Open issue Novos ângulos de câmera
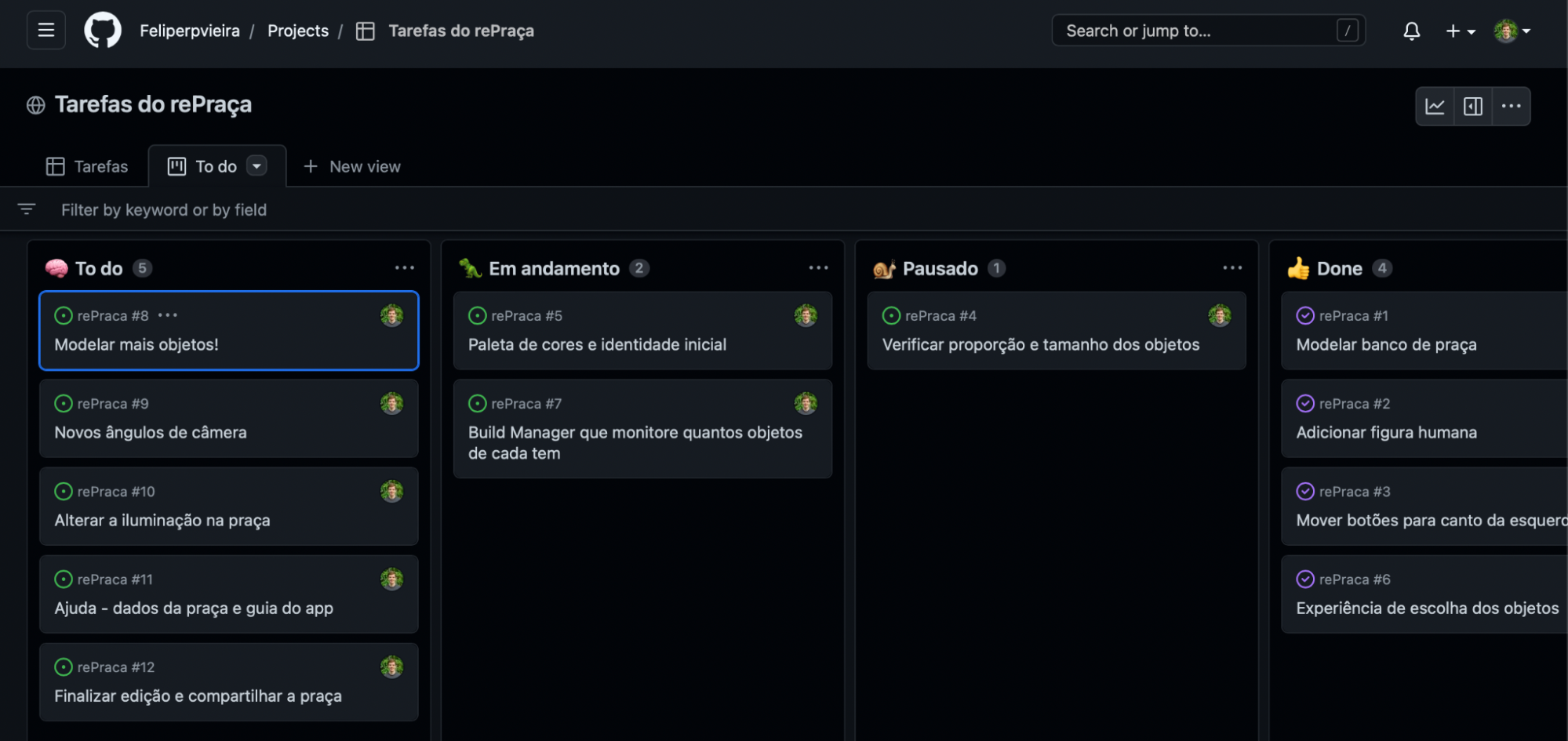 tap(151, 432)
